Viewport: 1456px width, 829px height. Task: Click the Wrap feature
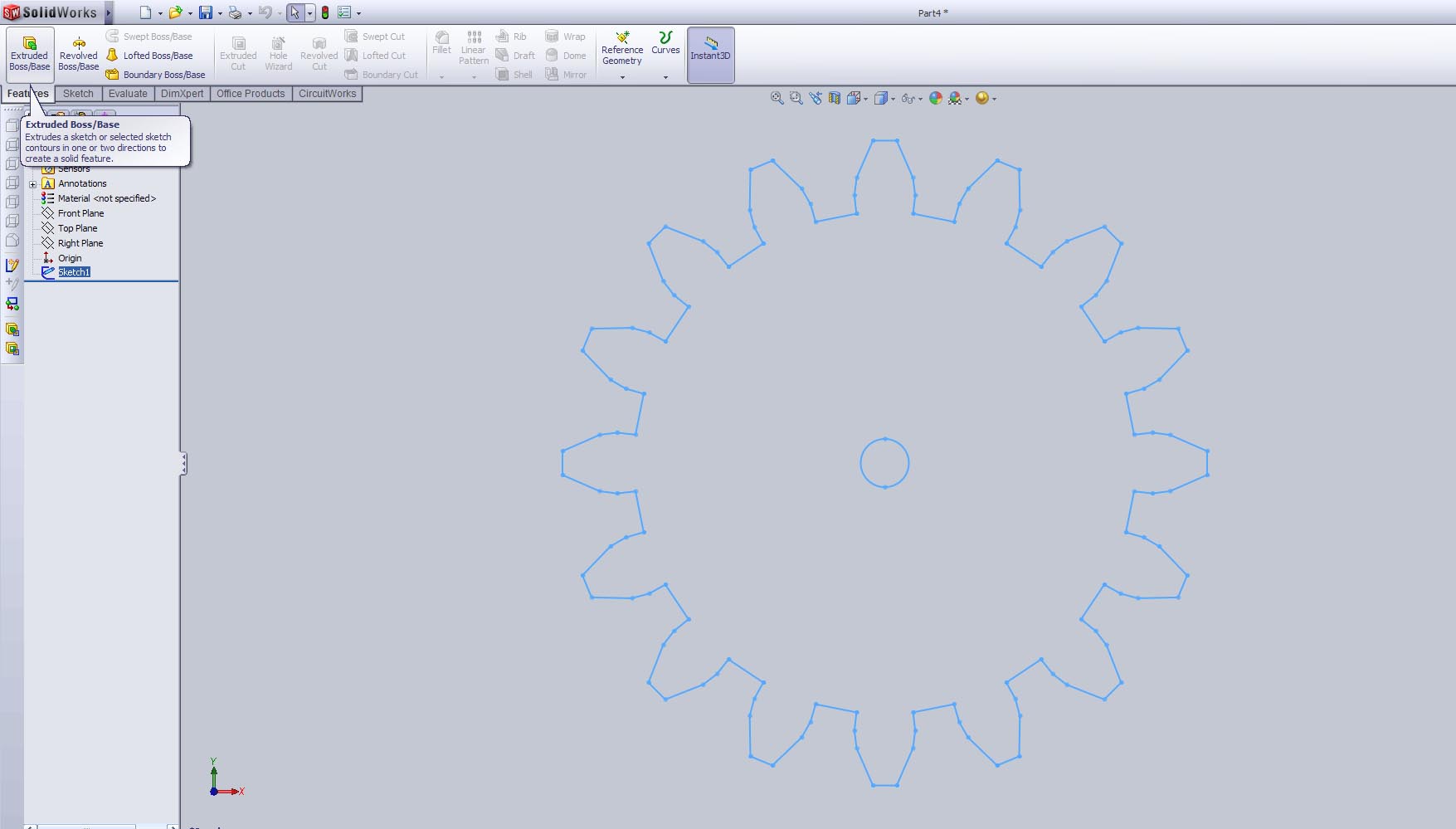pyautogui.click(x=565, y=37)
